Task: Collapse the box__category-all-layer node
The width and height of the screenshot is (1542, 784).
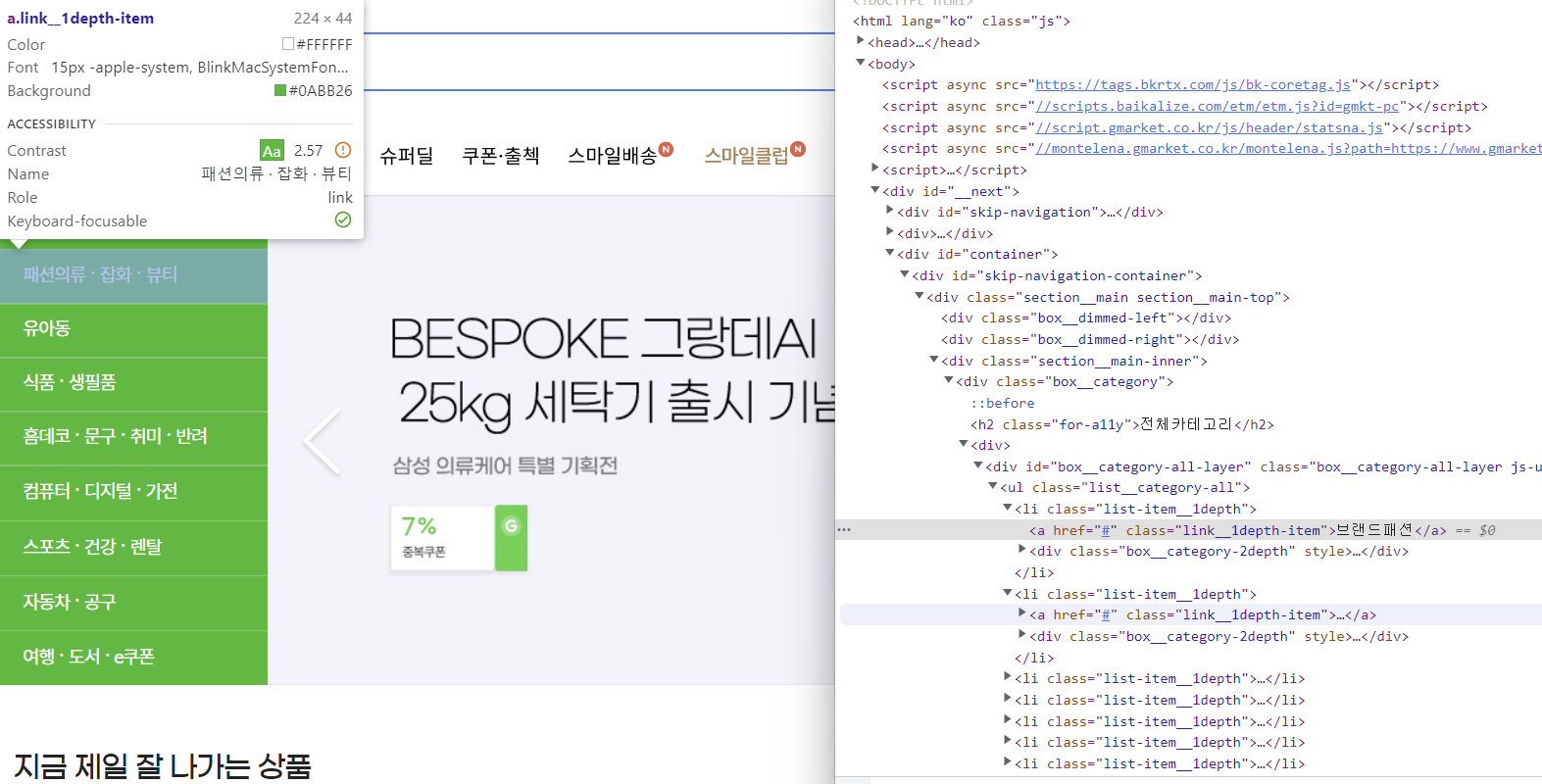Action: point(978,465)
